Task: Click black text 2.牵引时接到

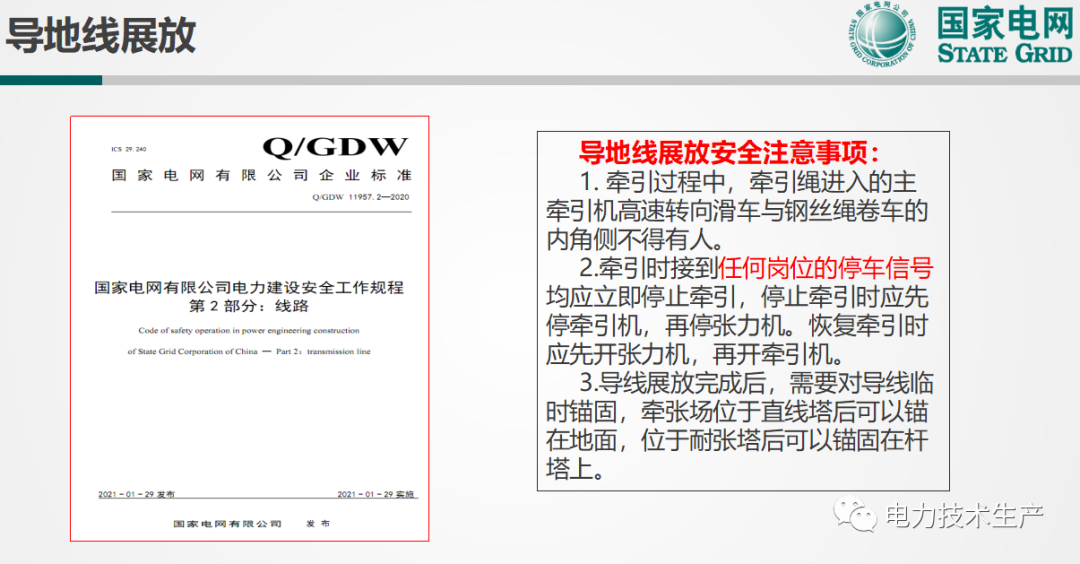Action: pyautogui.click(x=648, y=268)
